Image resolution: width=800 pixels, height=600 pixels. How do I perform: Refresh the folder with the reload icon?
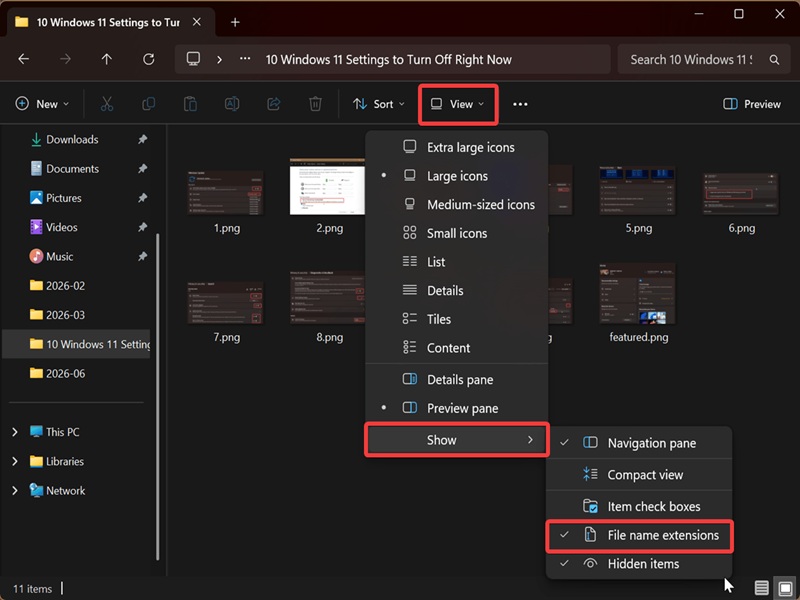click(148, 60)
